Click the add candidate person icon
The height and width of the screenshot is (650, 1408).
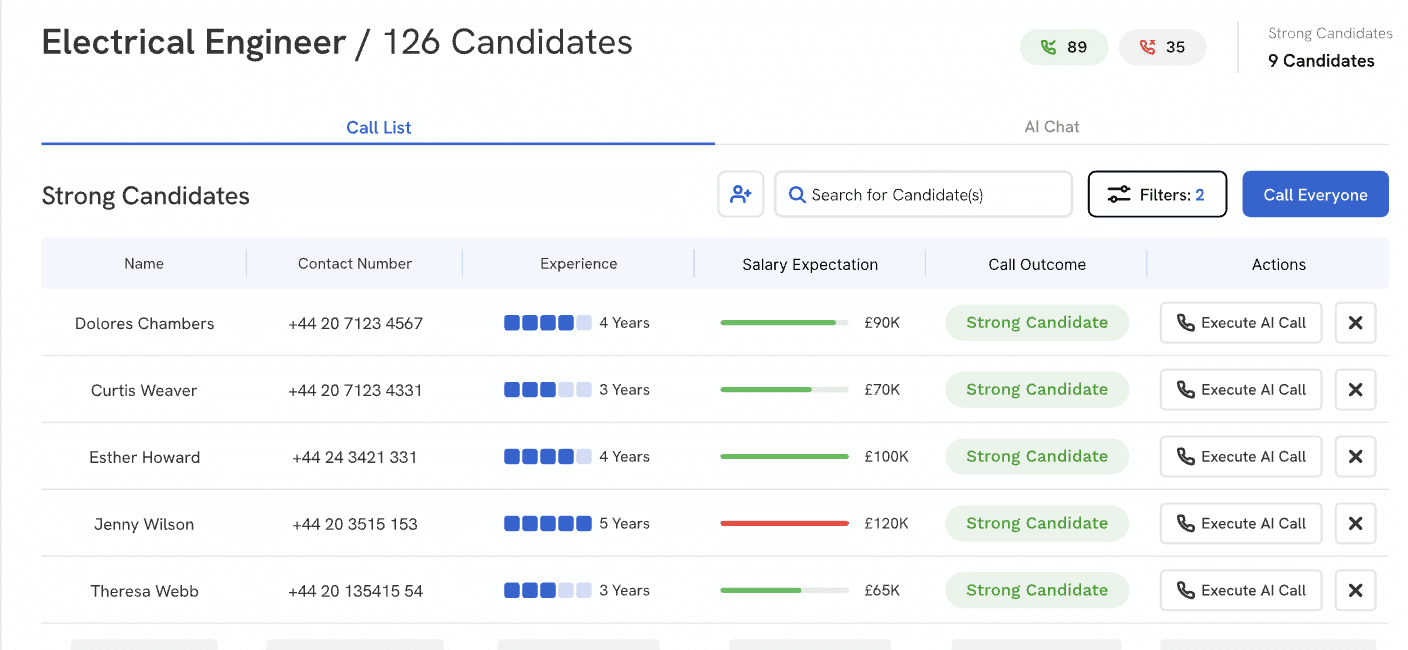741,194
